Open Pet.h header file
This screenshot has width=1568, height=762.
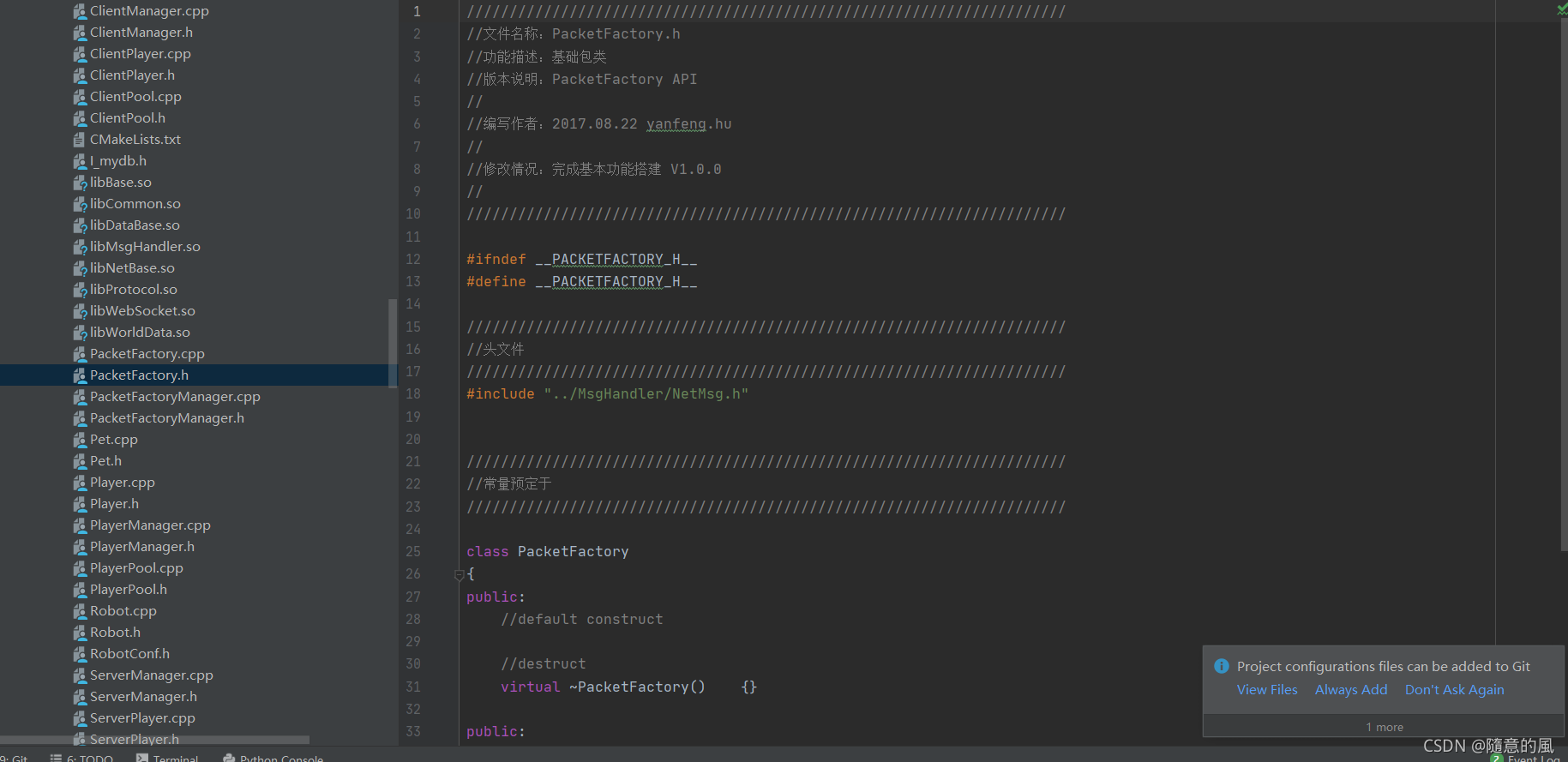click(105, 461)
